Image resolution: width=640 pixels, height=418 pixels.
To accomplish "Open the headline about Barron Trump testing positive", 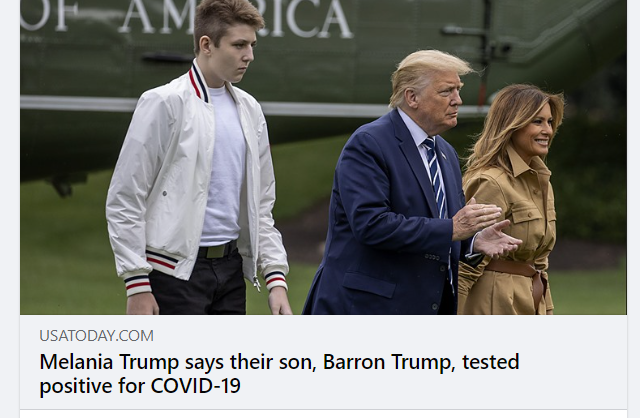I will [280, 374].
